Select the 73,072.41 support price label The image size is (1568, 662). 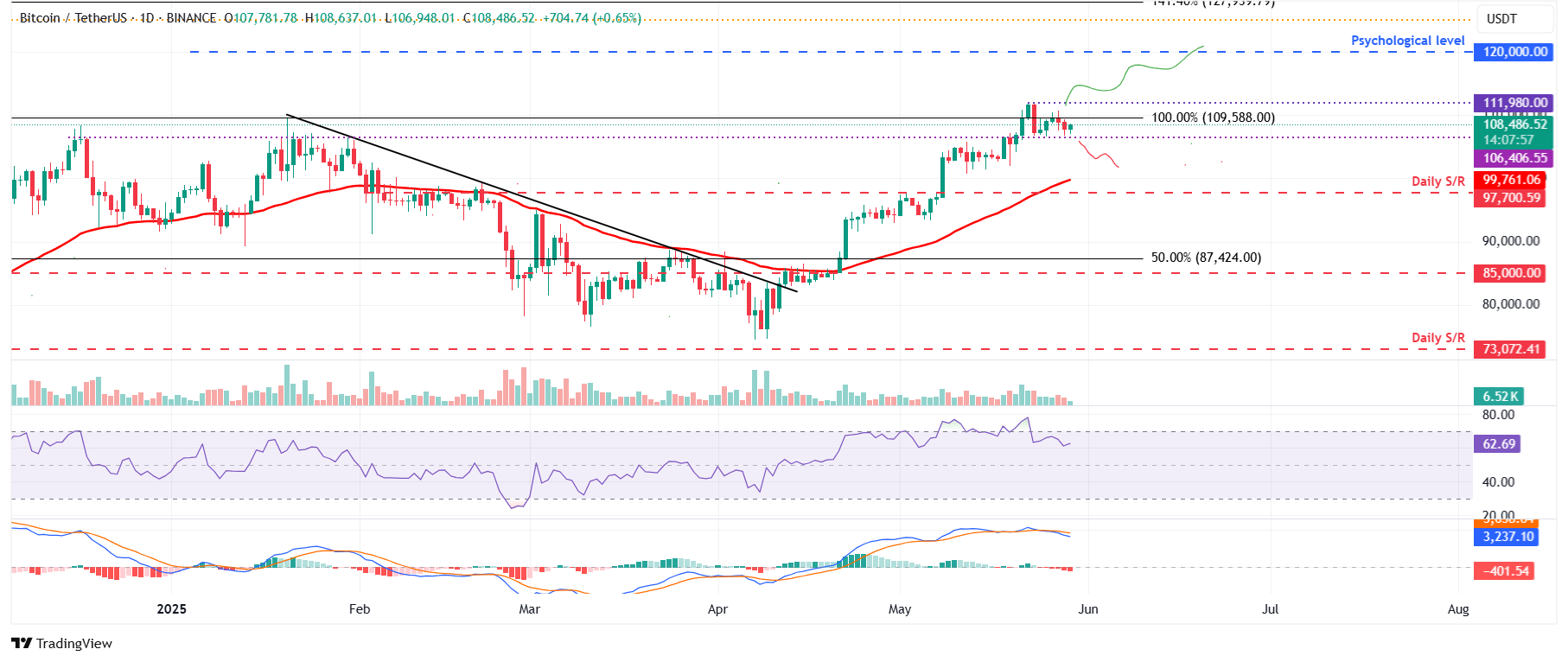(1511, 349)
